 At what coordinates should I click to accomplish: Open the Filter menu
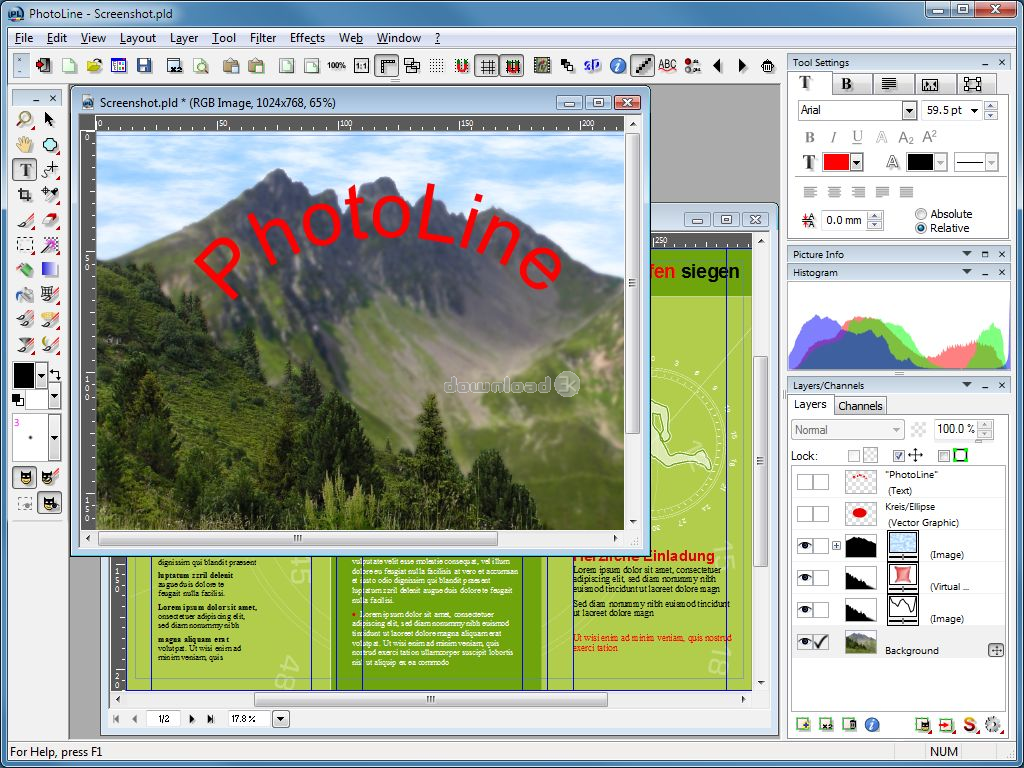263,38
